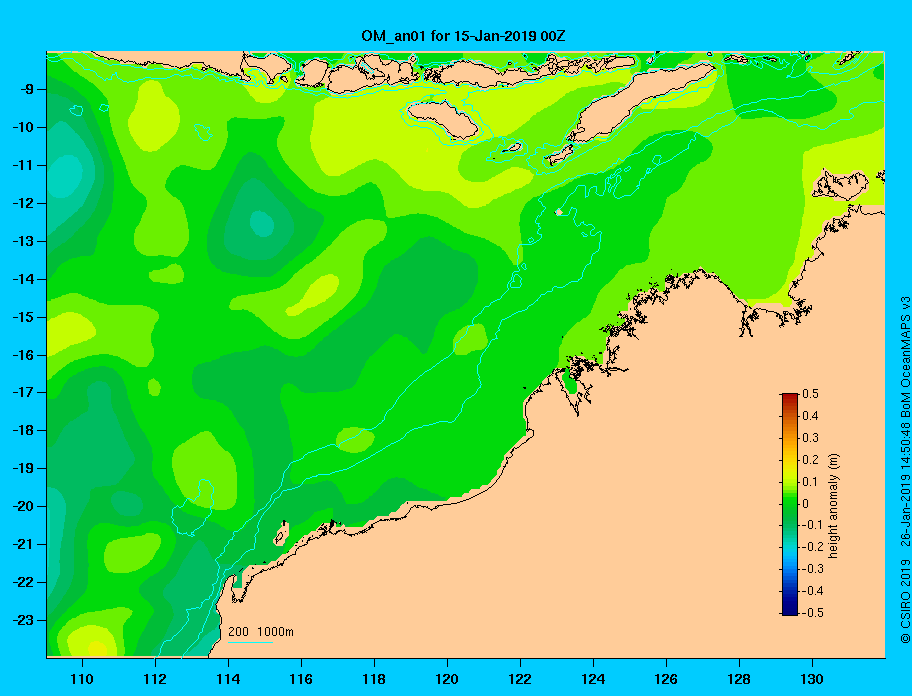
Task: Click the longitude axis label "118"
Action: [x=374, y=679]
